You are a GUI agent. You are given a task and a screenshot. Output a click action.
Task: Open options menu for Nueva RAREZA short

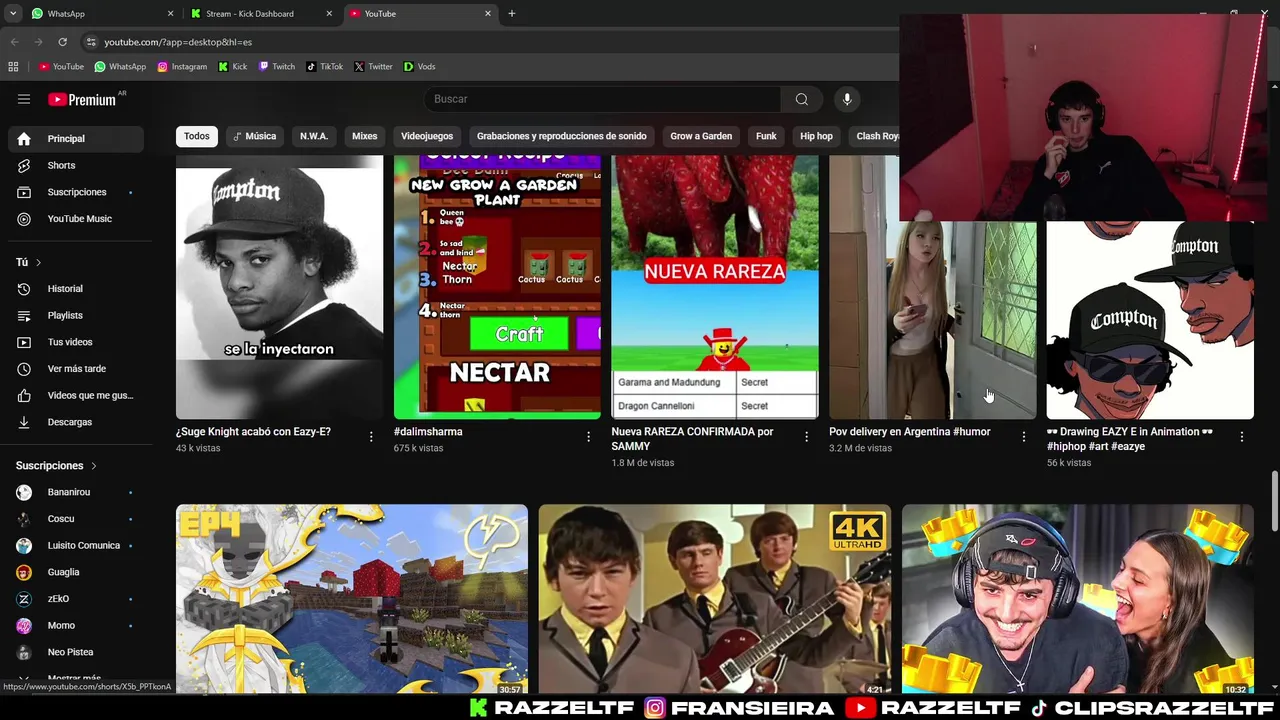(x=806, y=436)
